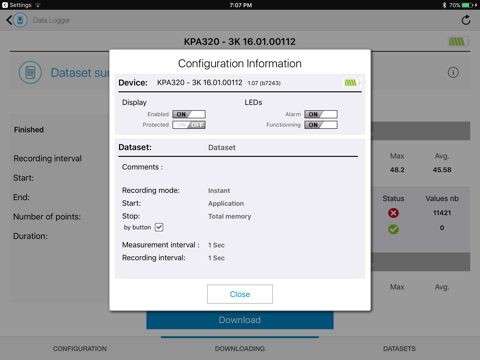Click the firmware version 1.07 (b7243)
Viewport: 480px width, 360px height.
[264, 83]
